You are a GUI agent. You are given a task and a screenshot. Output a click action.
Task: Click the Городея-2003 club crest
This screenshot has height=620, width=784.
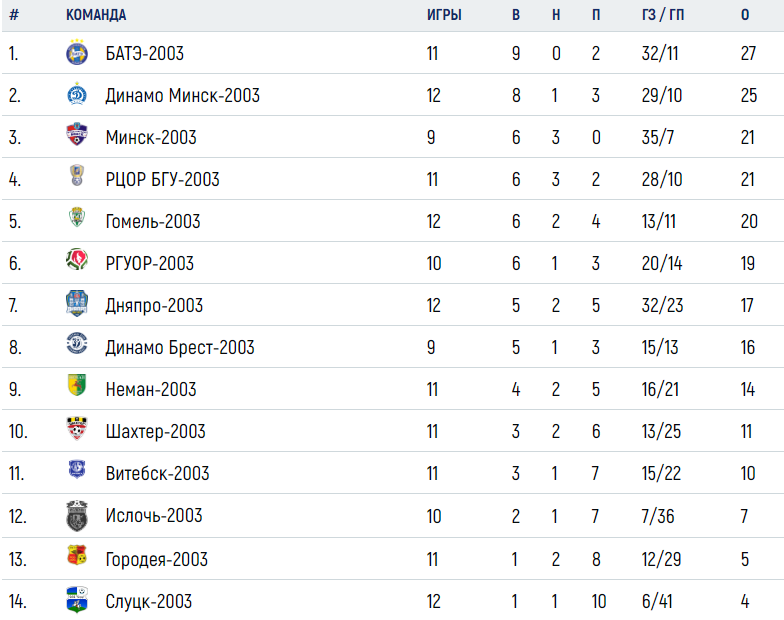pyautogui.click(x=77, y=556)
